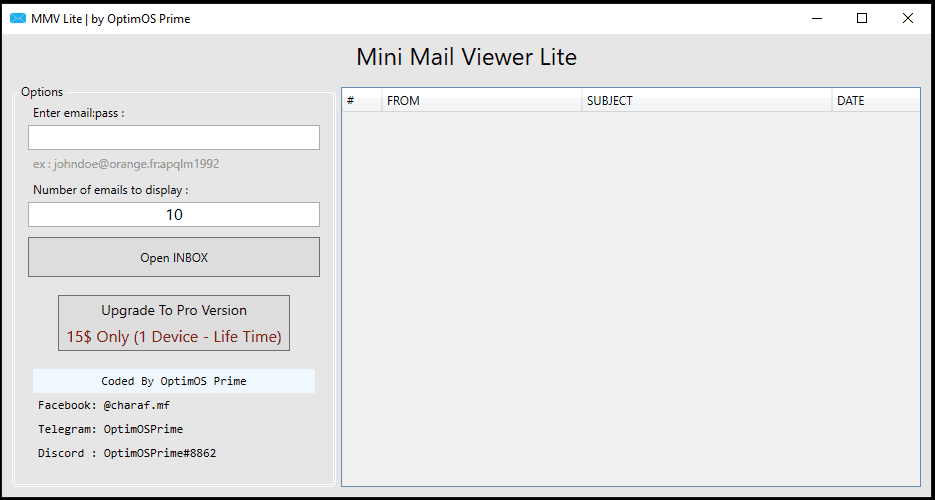Minimize the MMV Lite window
Image resolution: width=935 pixels, height=500 pixels.
816,18
